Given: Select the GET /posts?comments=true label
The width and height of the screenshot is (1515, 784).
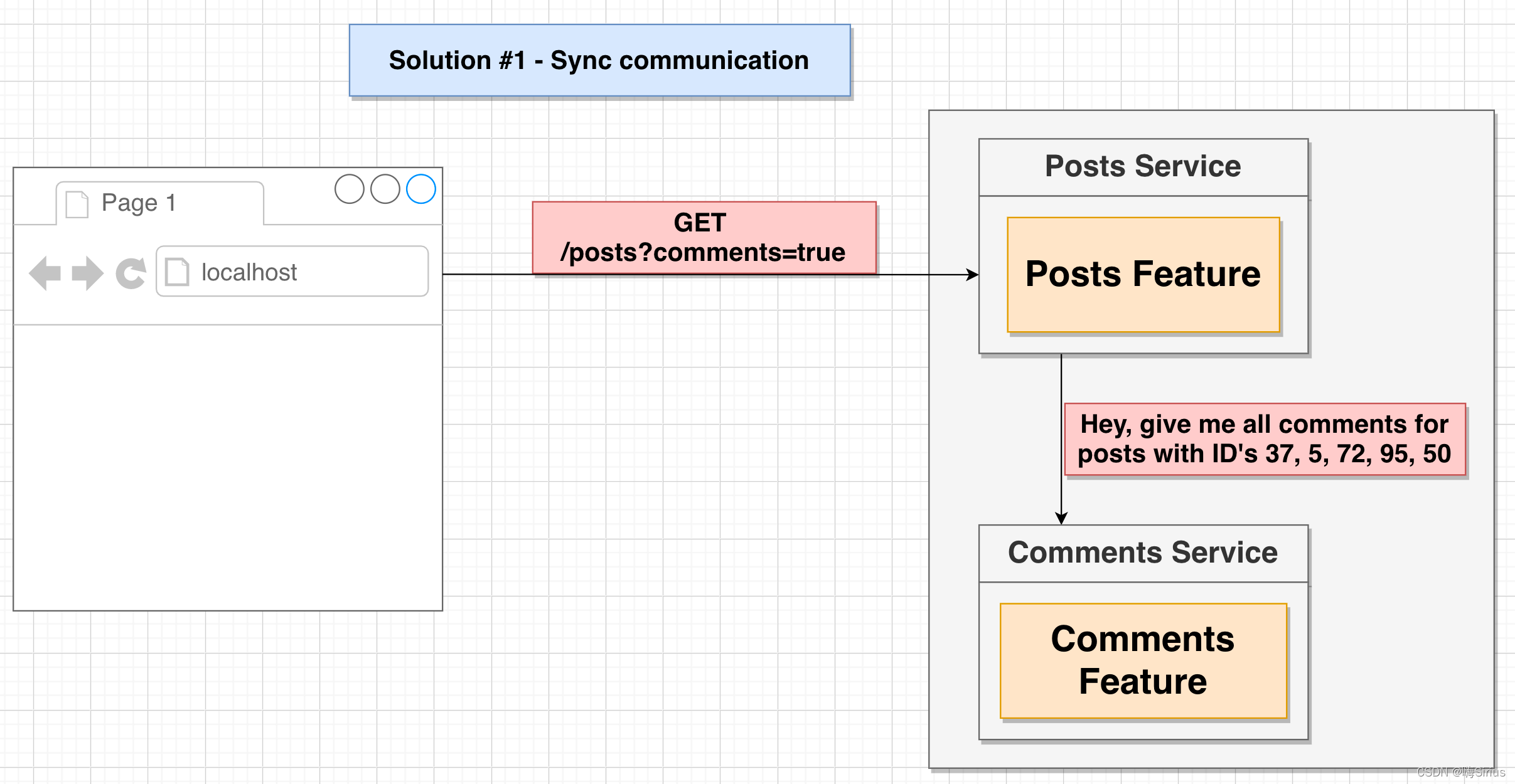Looking at the screenshot, I should click(704, 238).
